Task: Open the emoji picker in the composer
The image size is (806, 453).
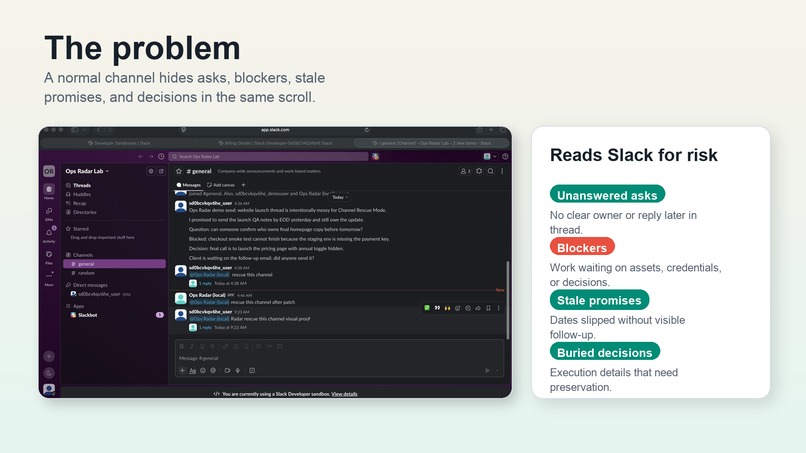Action: [203, 370]
